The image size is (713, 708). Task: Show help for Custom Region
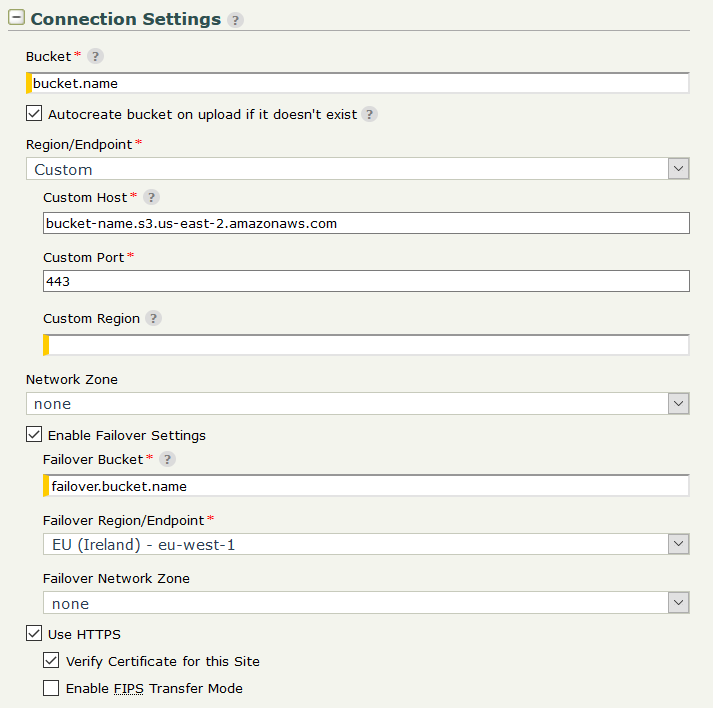point(152,319)
